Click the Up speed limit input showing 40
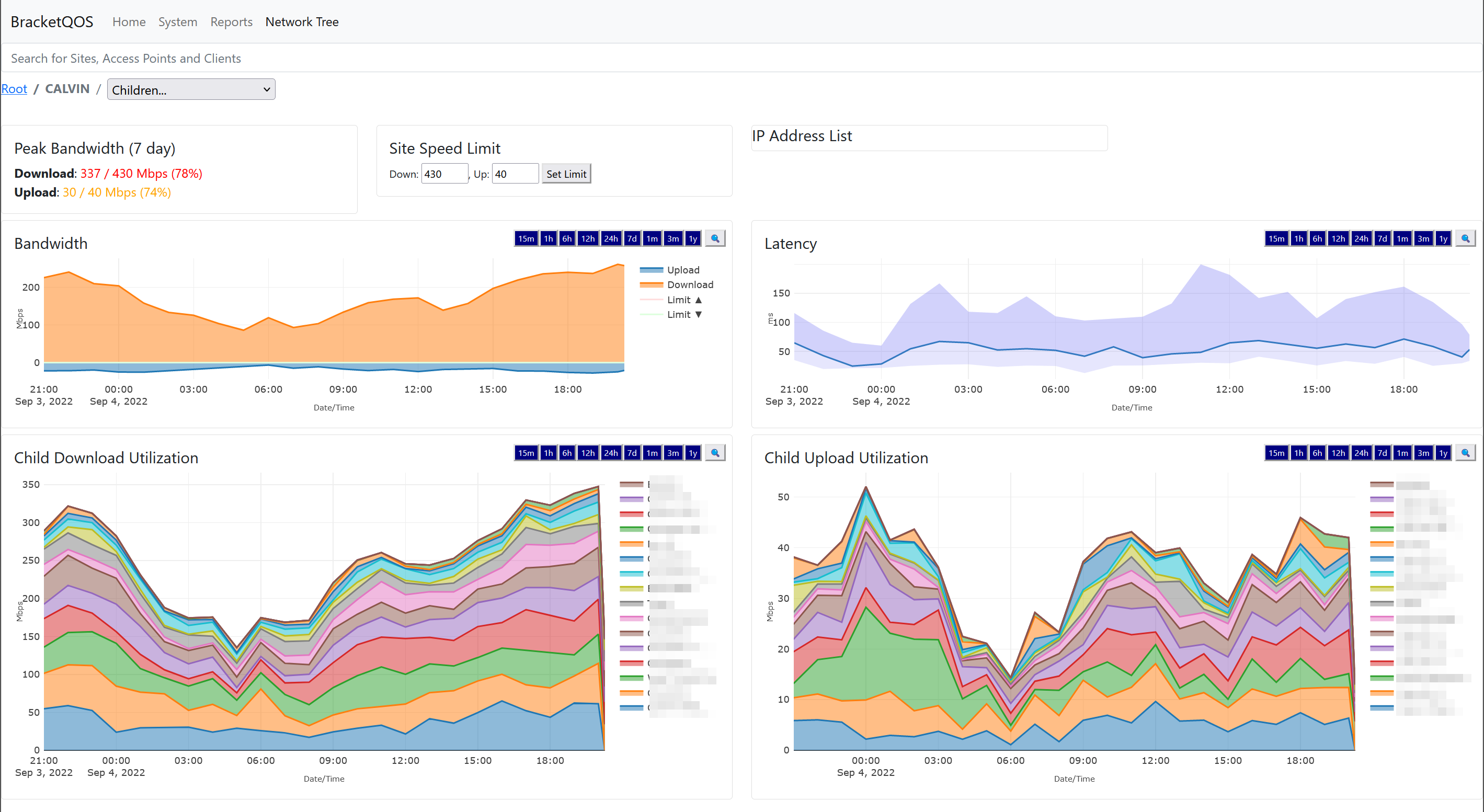The width and height of the screenshot is (1484, 812). (x=515, y=174)
